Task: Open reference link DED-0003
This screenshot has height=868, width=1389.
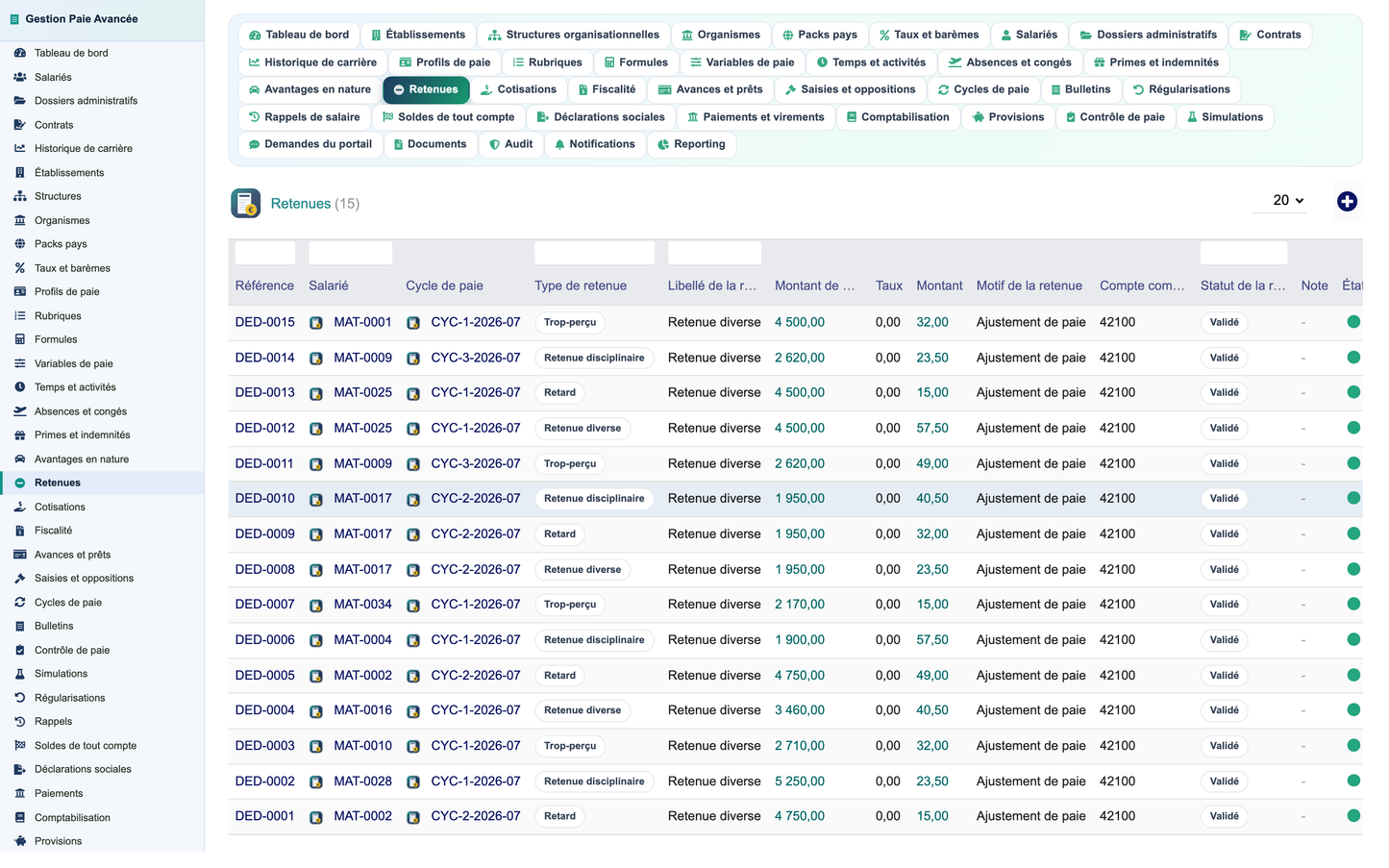Action: [265, 746]
